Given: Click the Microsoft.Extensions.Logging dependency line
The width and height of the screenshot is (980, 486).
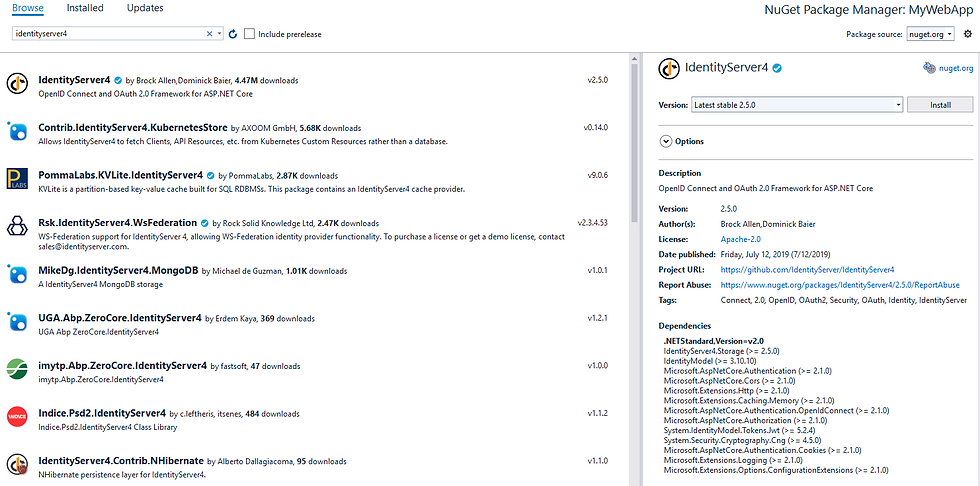Looking at the screenshot, I should coord(734,460).
